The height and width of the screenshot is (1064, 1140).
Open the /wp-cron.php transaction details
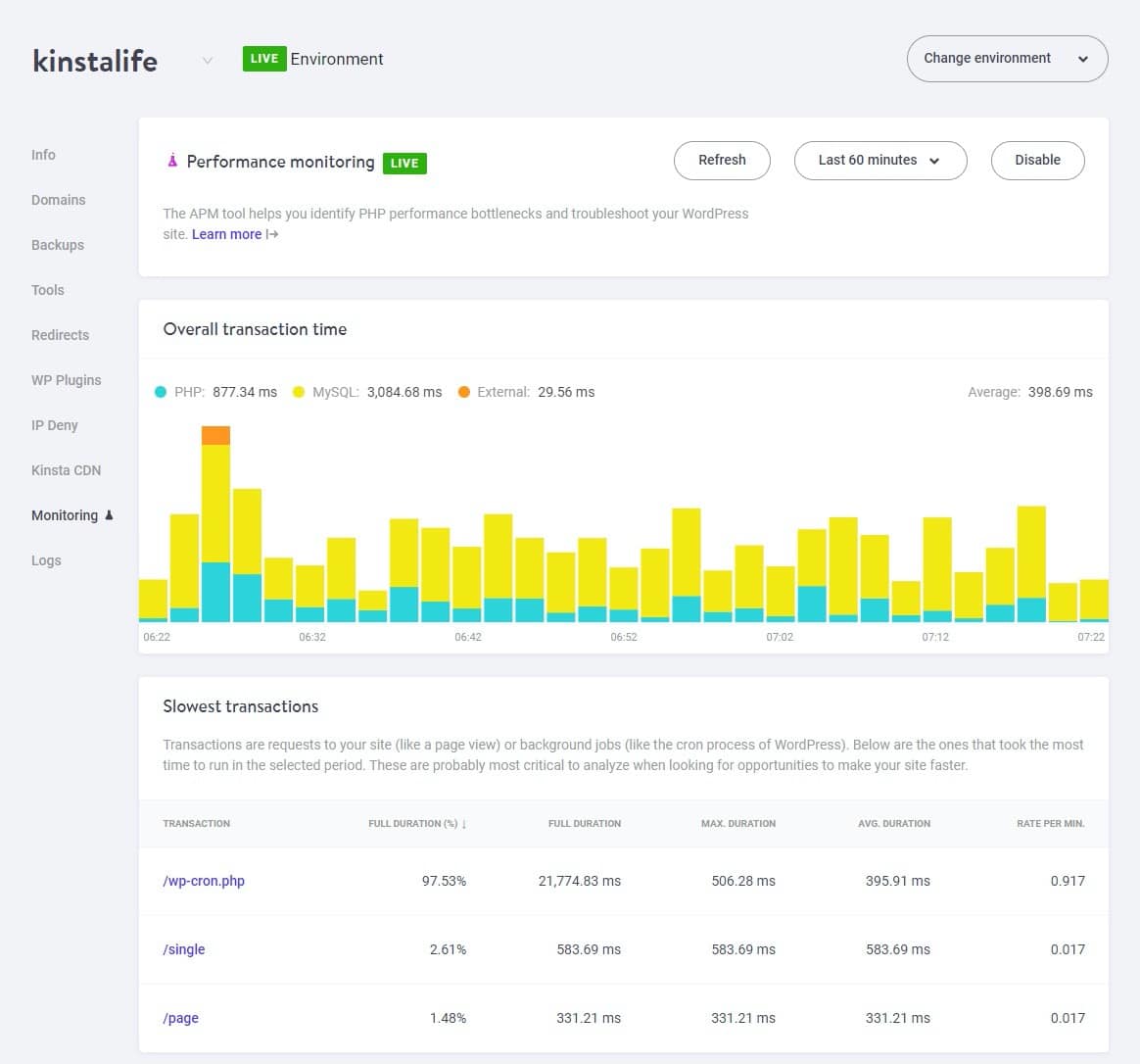click(x=204, y=880)
